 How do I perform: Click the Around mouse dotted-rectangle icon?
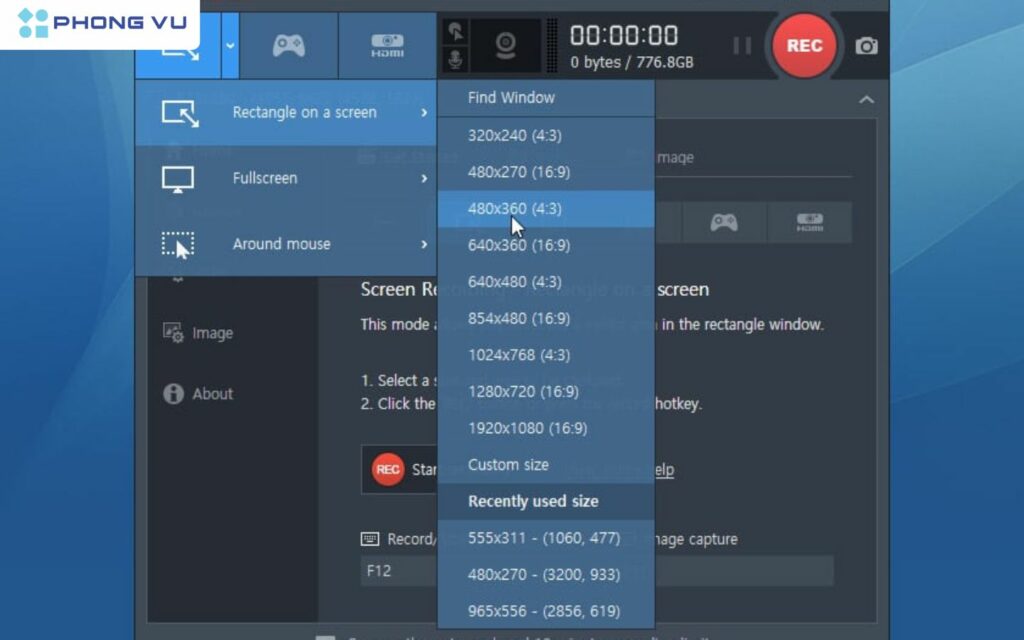(x=178, y=245)
